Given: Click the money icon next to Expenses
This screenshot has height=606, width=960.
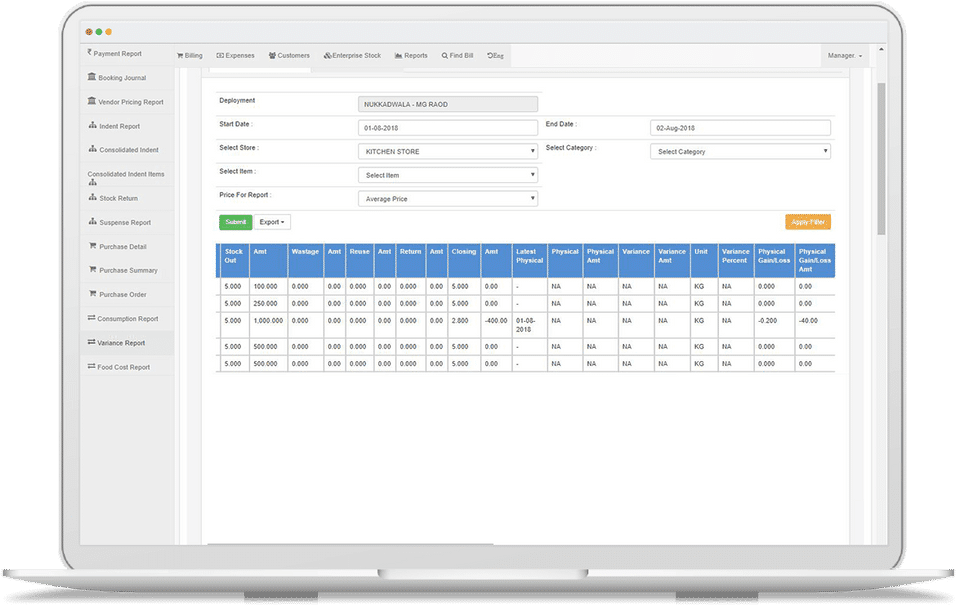Looking at the screenshot, I should coord(220,56).
